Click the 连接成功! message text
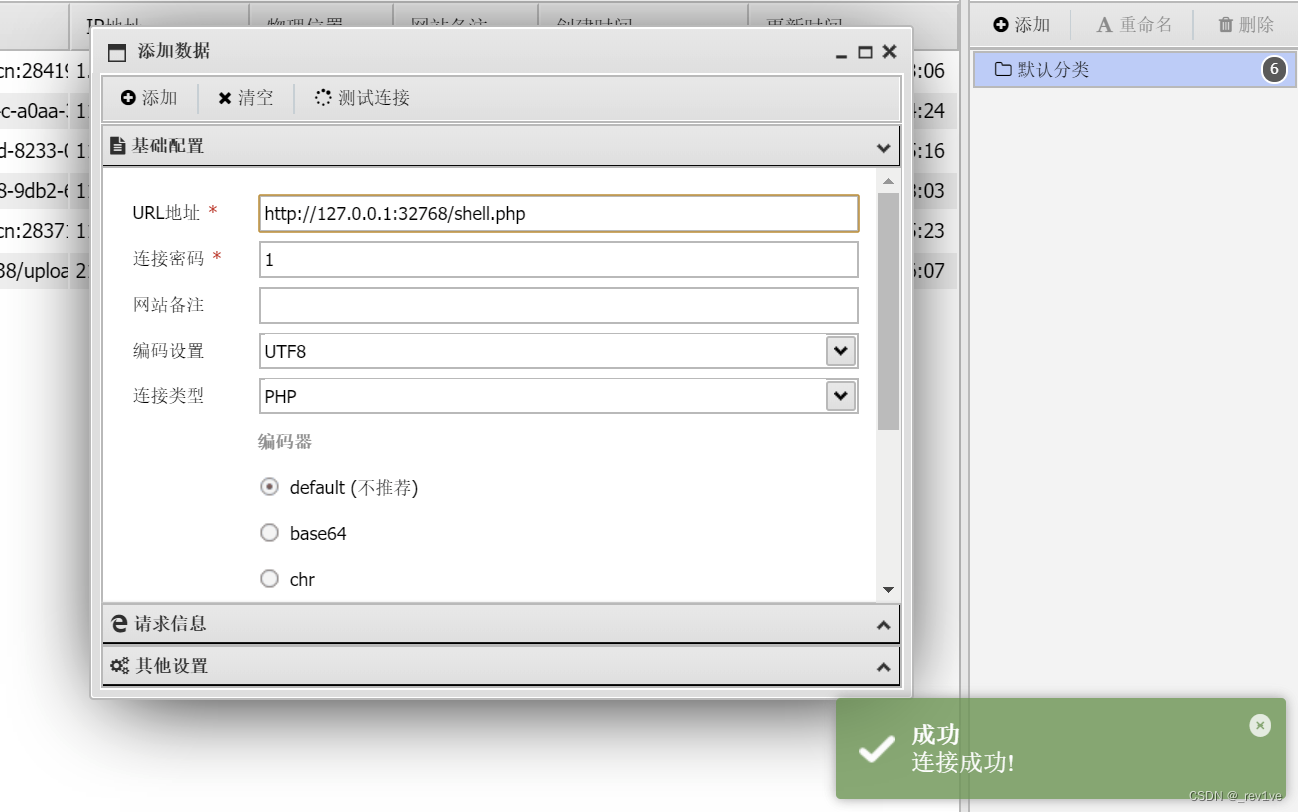This screenshot has height=812, width=1298. click(x=962, y=763)
